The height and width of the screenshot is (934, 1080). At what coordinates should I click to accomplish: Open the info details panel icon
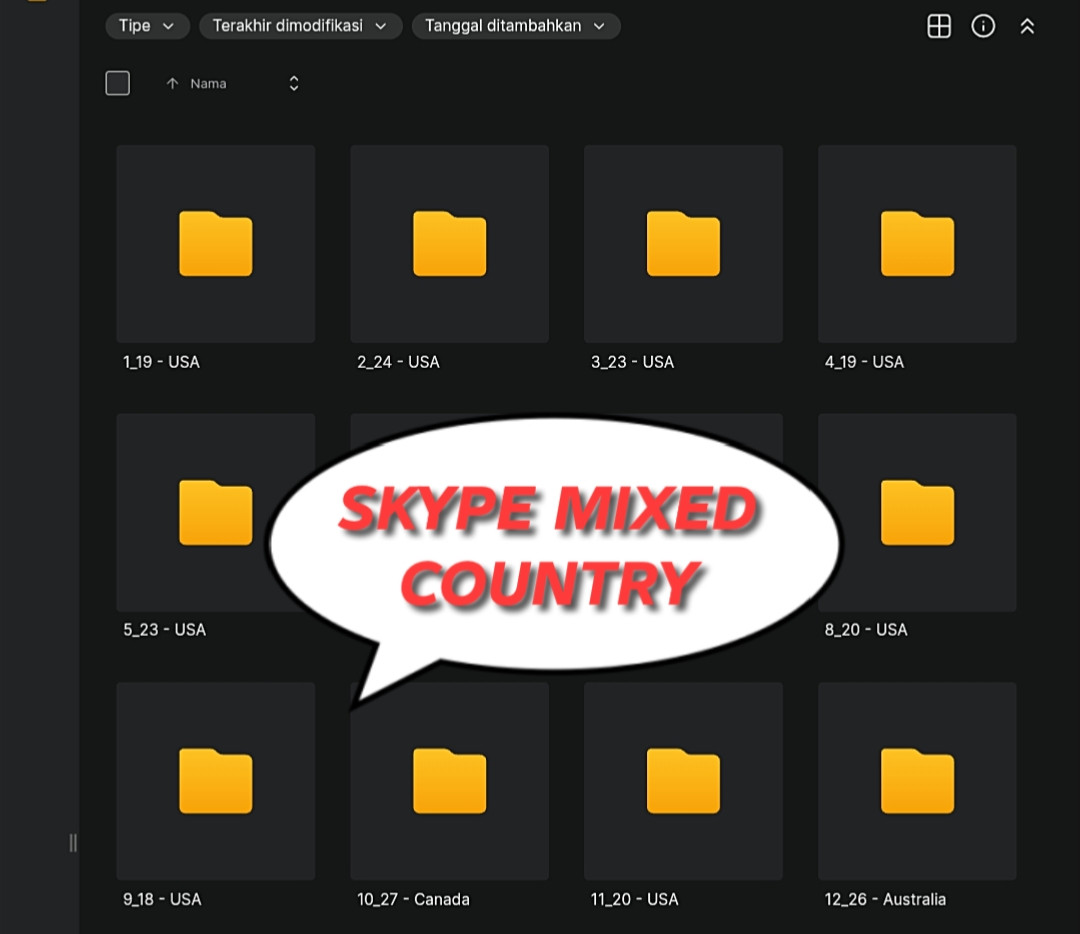[983, 26]
